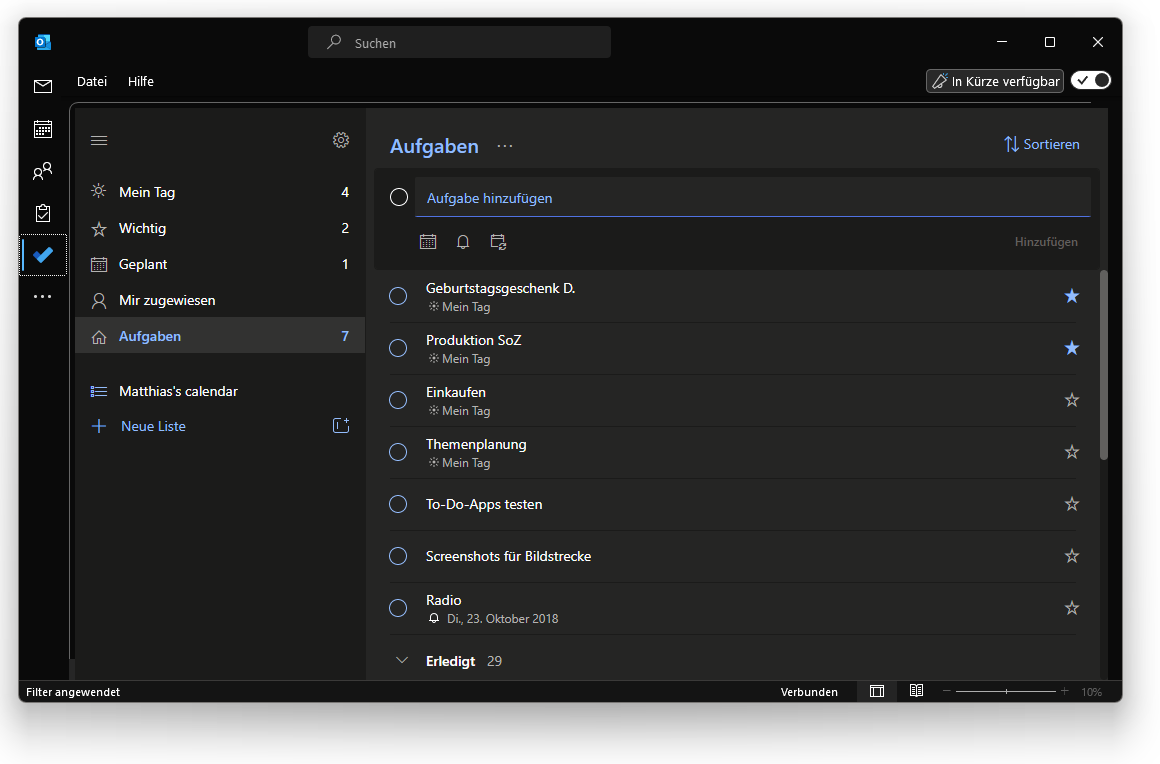Collapse the Erledigt section

[x=403, y=661]
